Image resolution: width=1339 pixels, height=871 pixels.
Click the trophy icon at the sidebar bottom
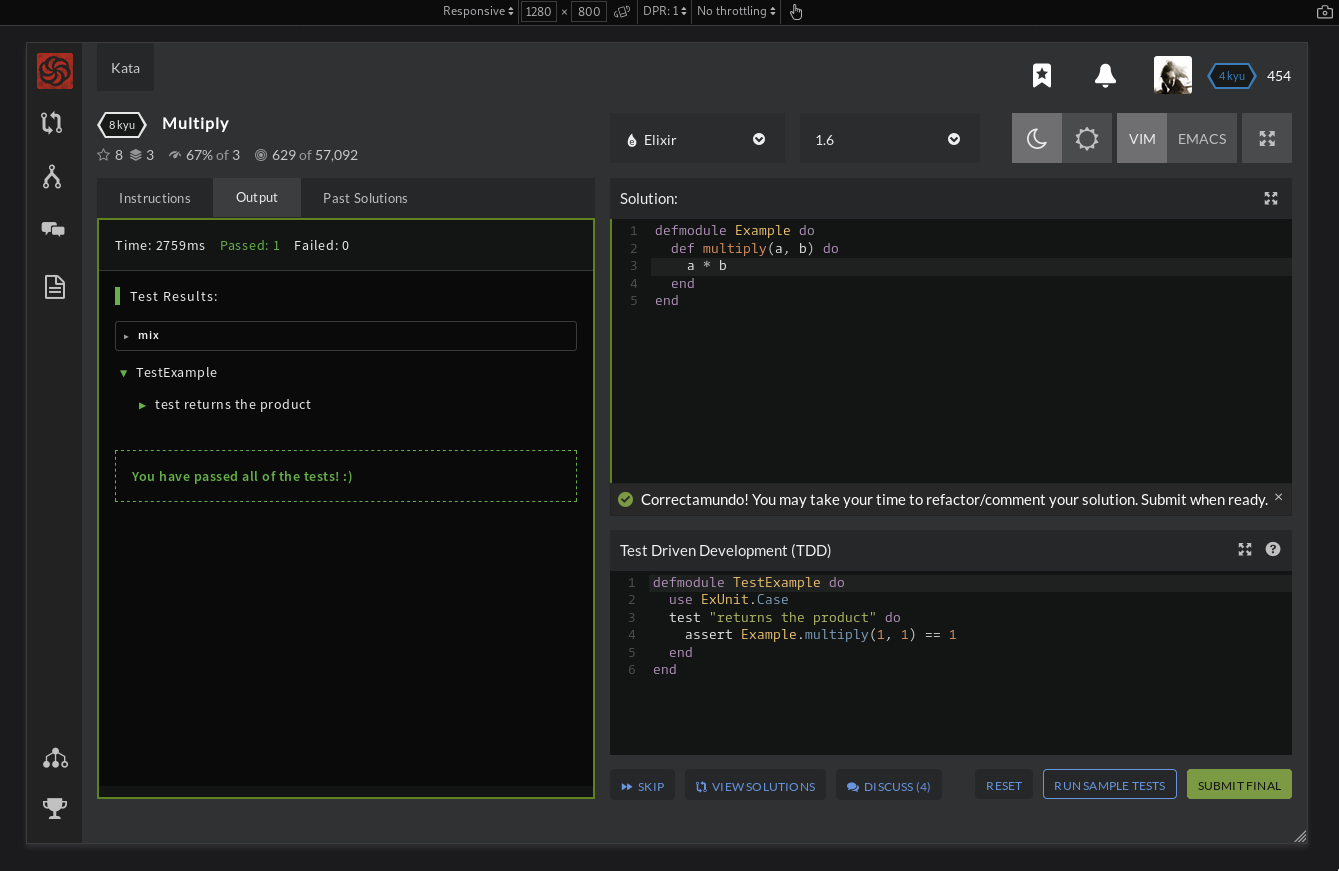(x=54, y=808)
